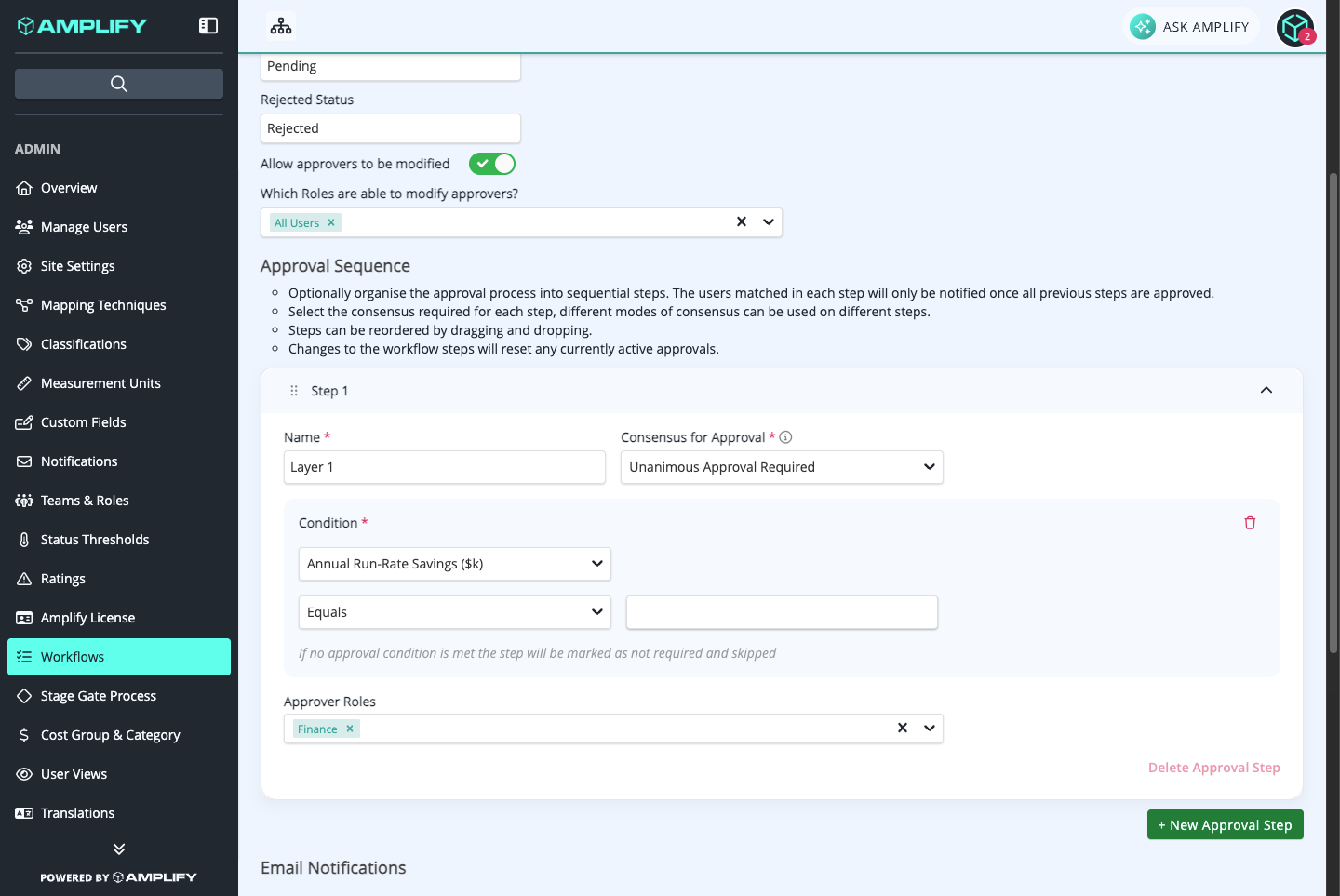Remove the Finance role tag
This screenshot has width=1340, height=896.
click(350, 729)
